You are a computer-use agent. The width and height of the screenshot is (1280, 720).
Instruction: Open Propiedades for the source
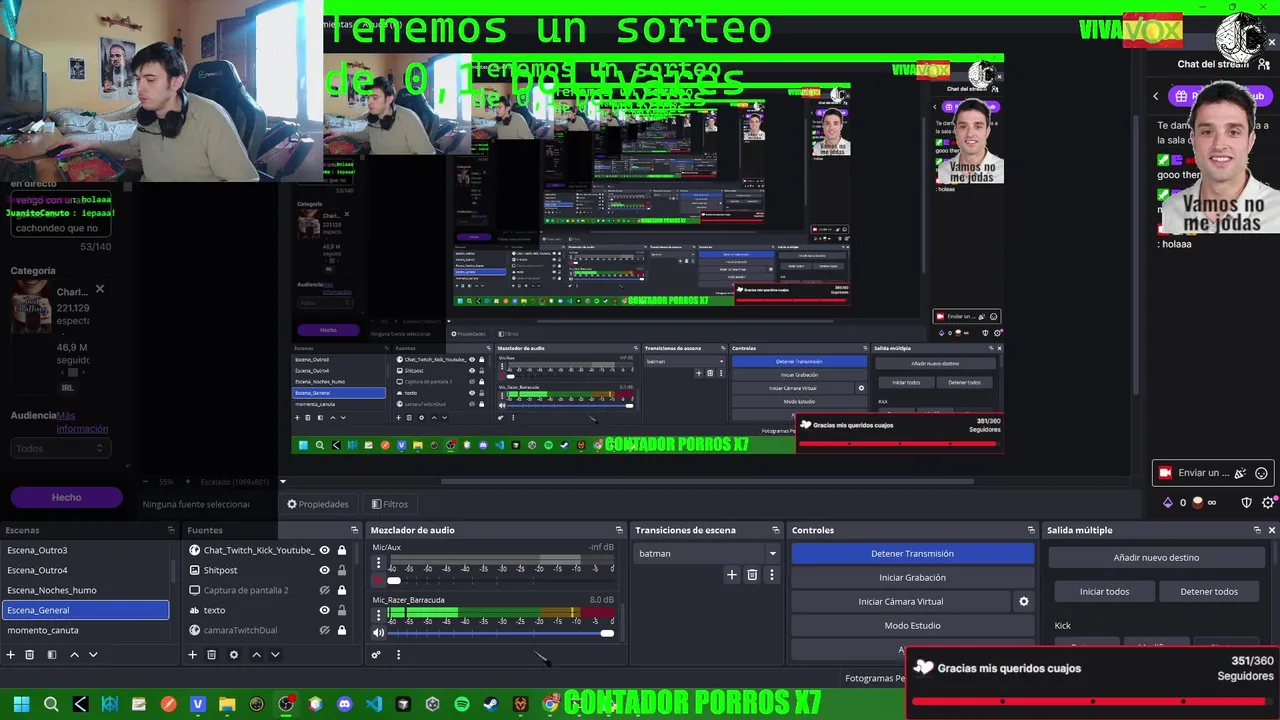click(318, 504)
